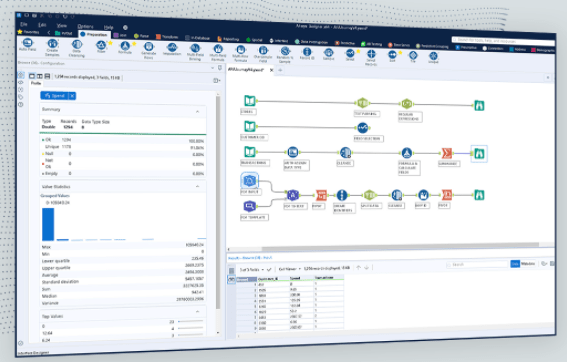Open the View menu
Image resolution: width=567 pixels, height=362 pixels.
click(x=62, y=26)
